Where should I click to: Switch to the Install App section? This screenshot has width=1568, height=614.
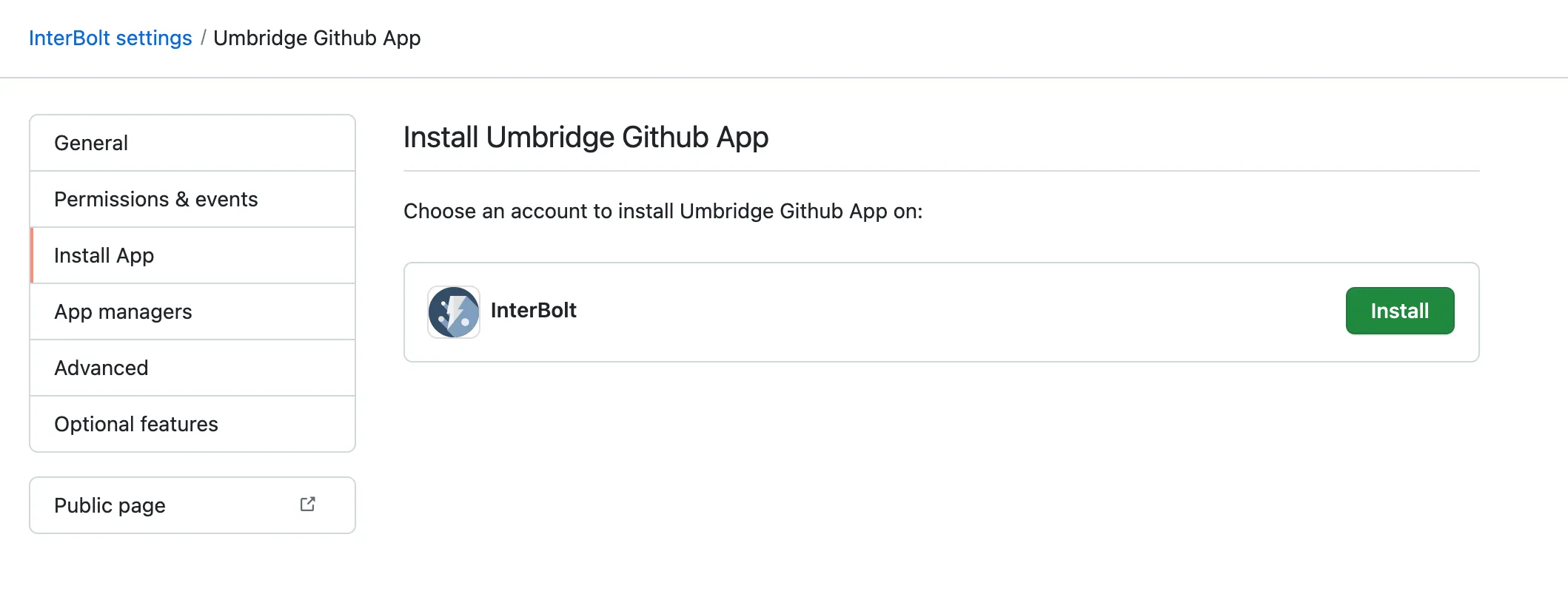(x=104, y=255)
